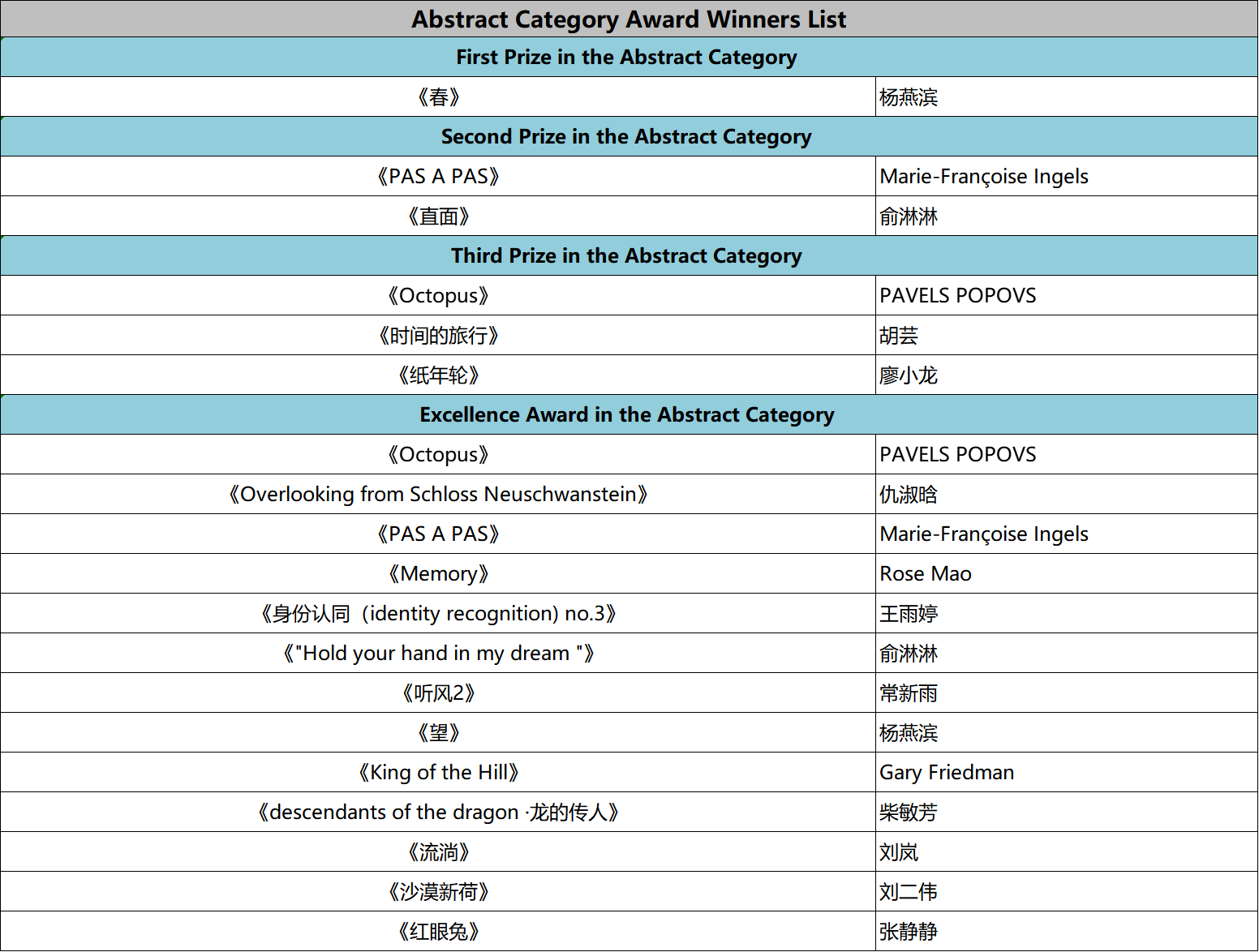Click the 《直面》 title cell
Screen dimensions: 1259x952
438,217
